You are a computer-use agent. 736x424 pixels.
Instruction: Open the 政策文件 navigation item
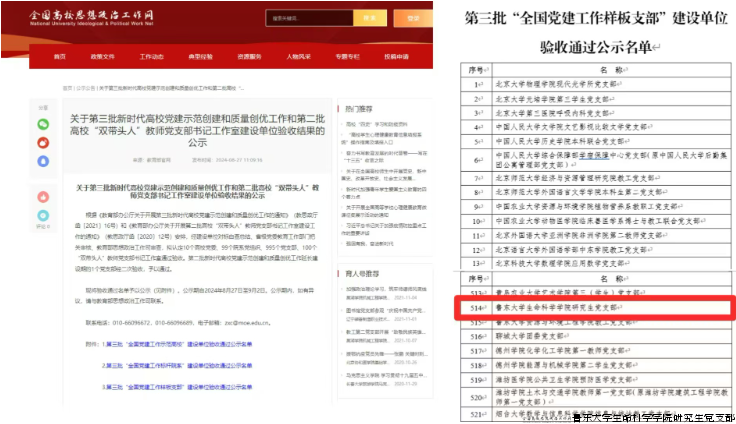point(103,57)
